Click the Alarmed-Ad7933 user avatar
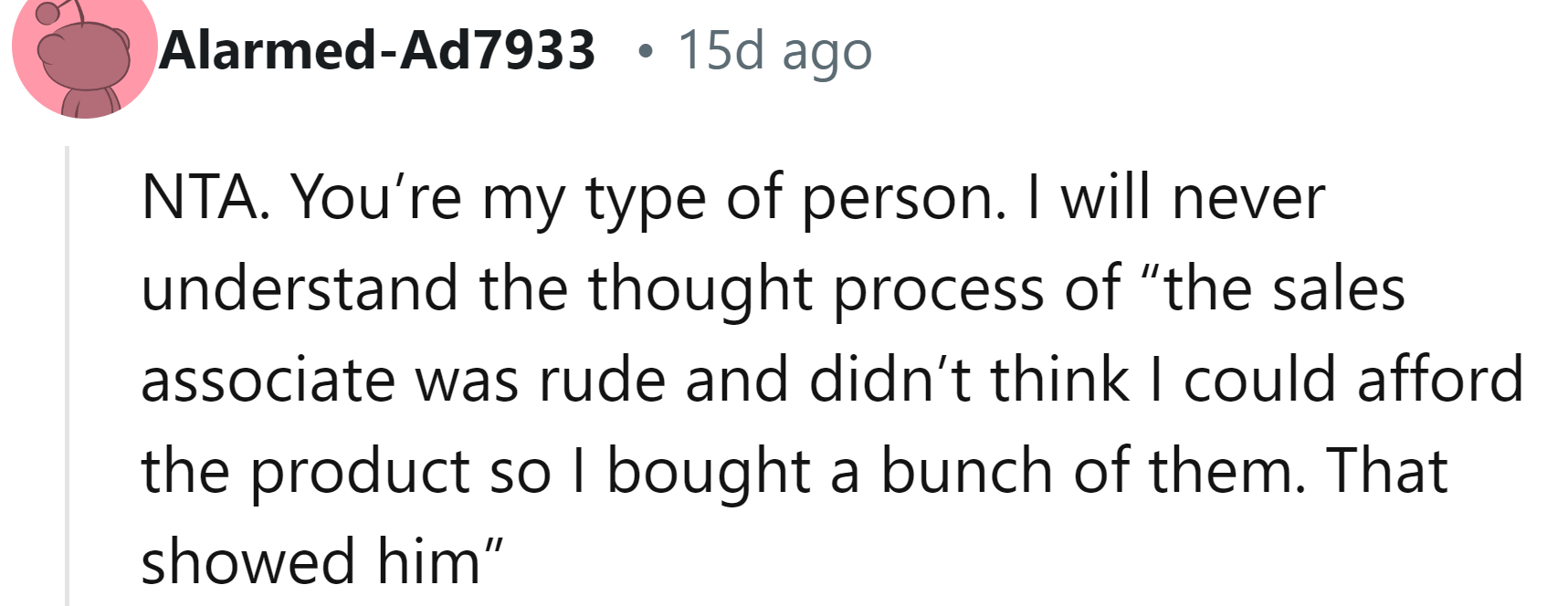1568x606 pixels. (84, 55)
